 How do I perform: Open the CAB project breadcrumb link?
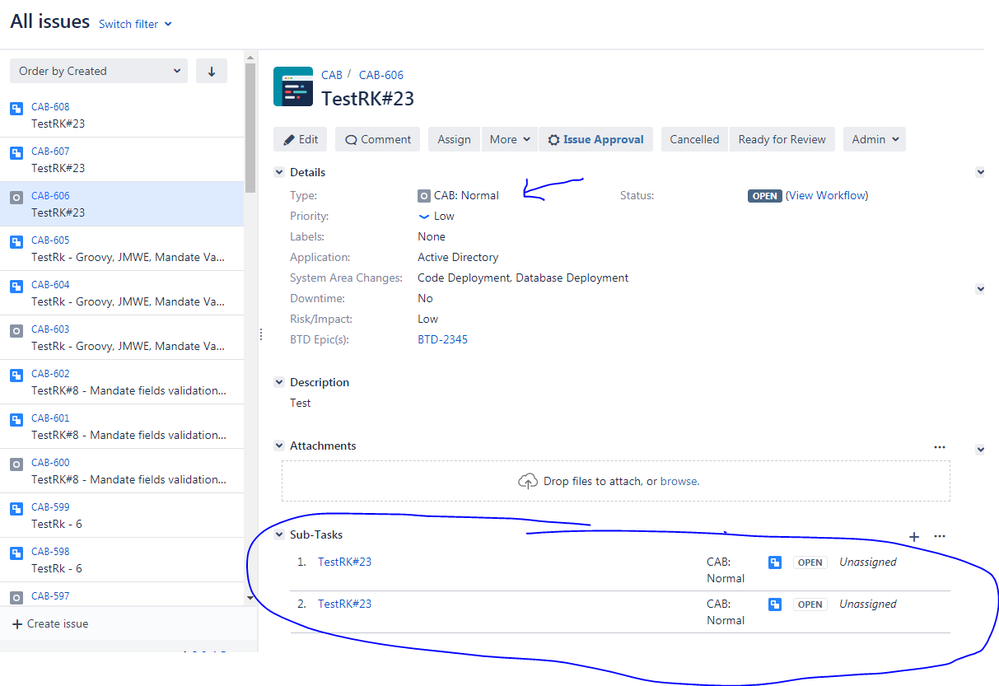(331, 75)
